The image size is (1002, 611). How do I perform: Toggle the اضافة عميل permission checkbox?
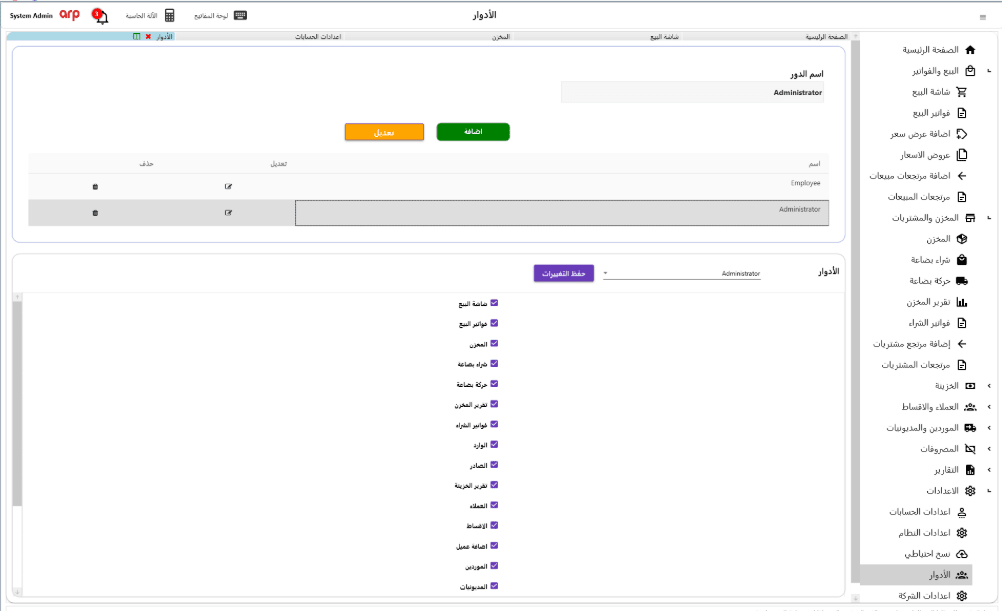pos(494,546)
